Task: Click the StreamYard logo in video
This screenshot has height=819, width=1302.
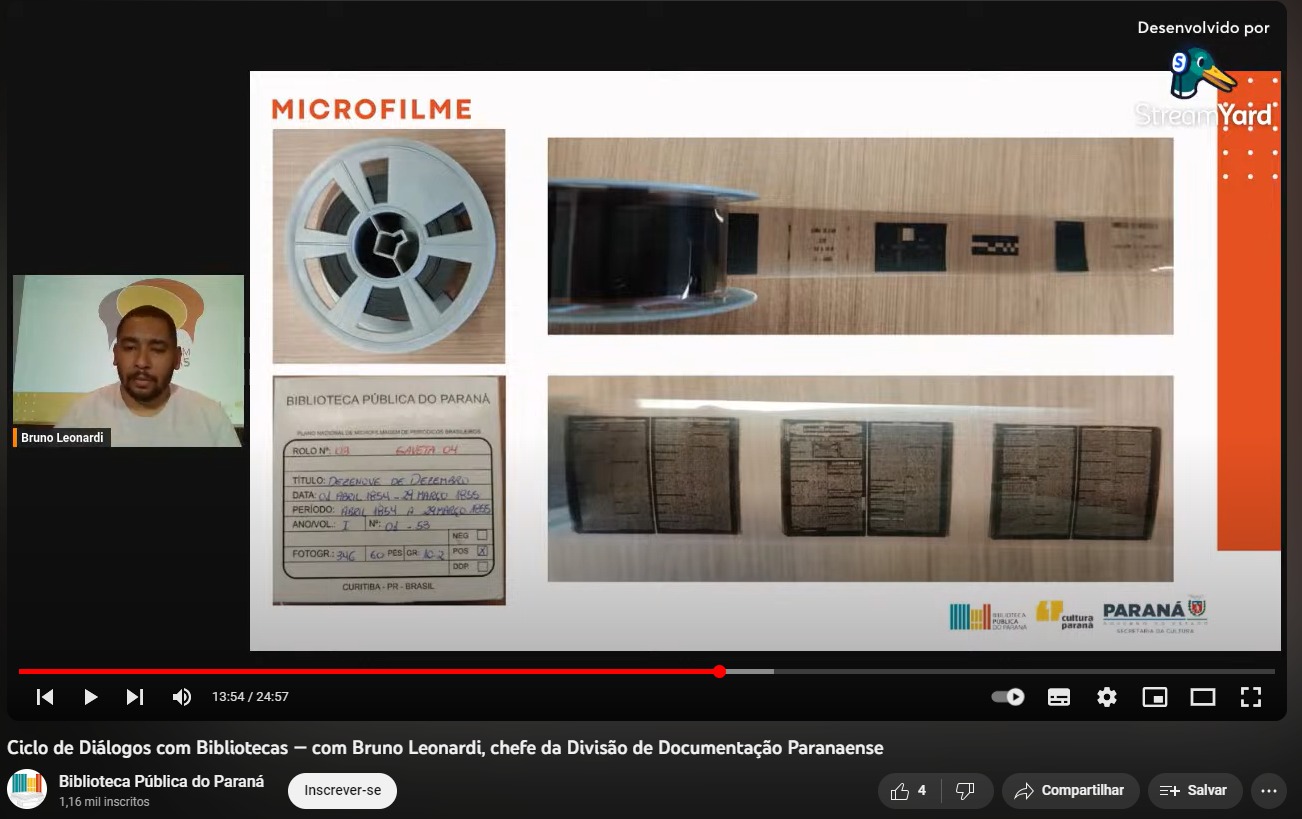Action: click(x=1204, y=88)
